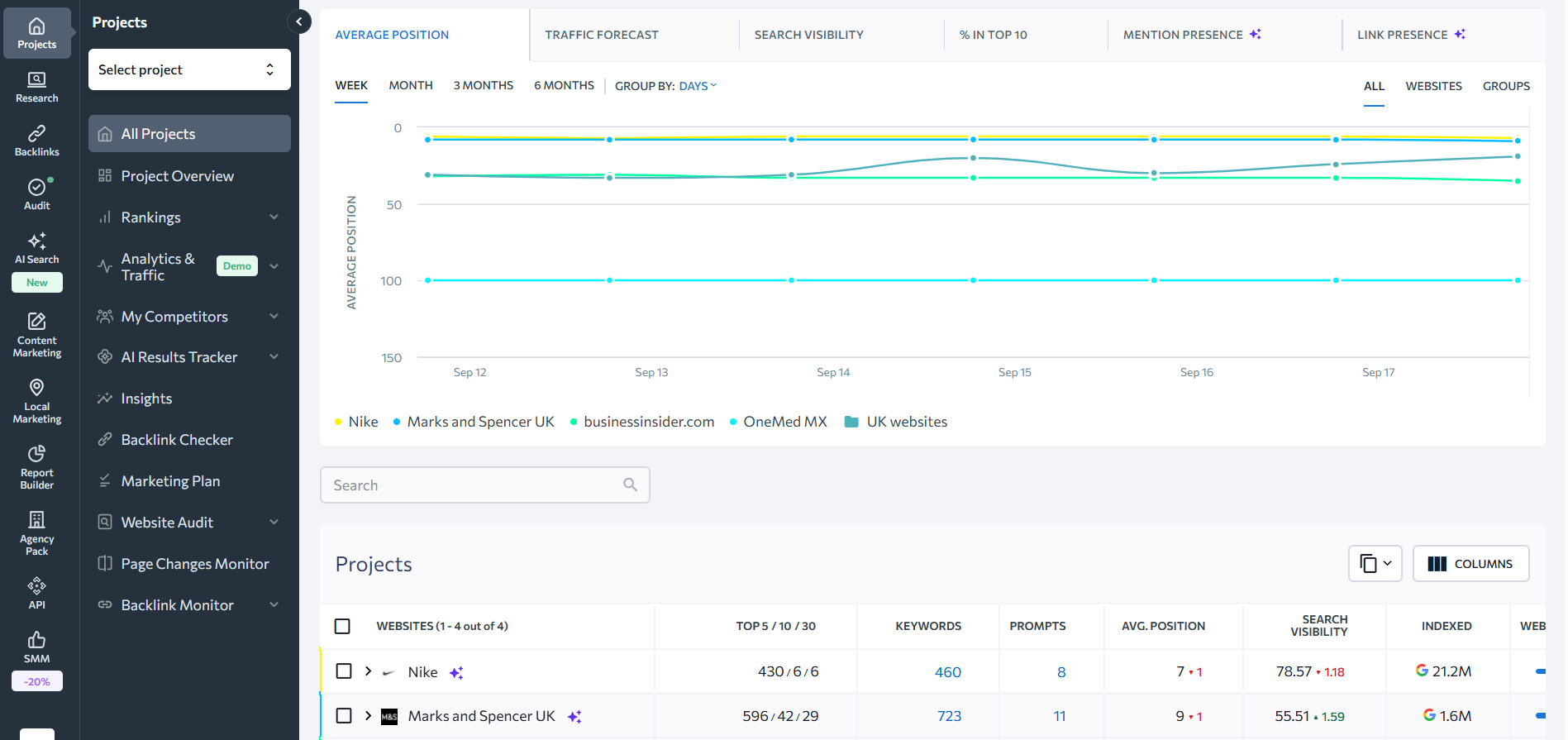Tick the Nike row checkbox
The height and width of the screenshot is (740, 1568).
pos(344,671)
